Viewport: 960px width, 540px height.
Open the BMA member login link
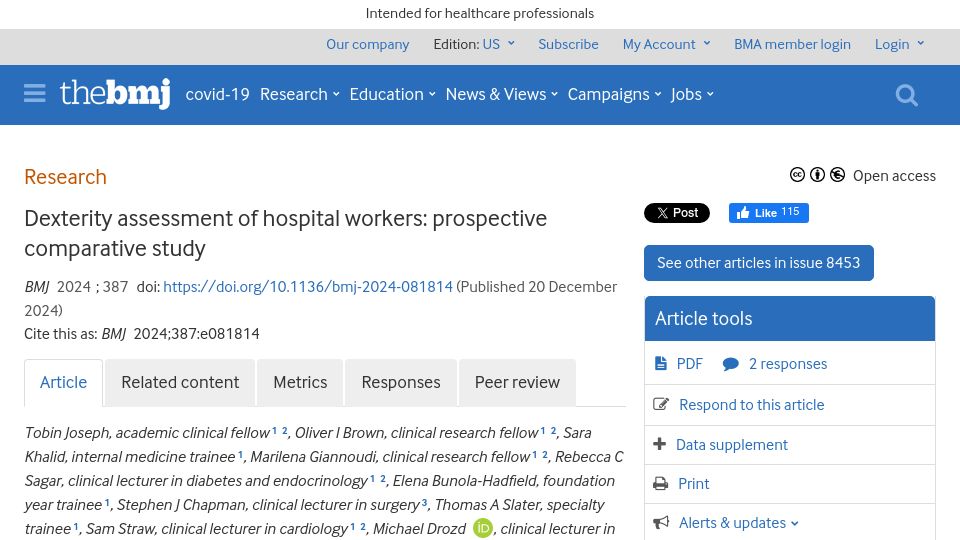click(792, 44)
